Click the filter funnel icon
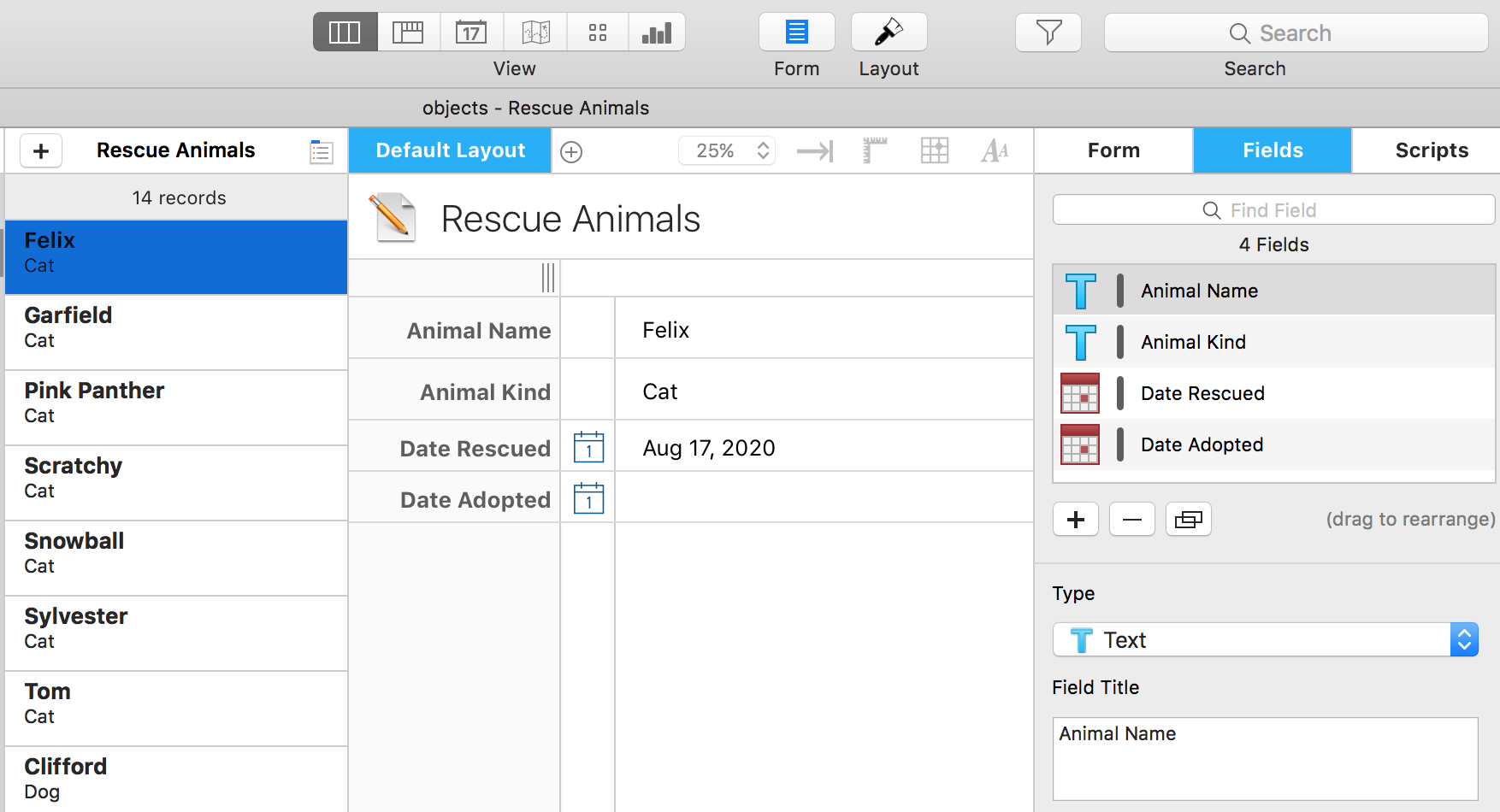This screenshot has width=1500, height=812. pyautogui.click(x=1048, y=32)
